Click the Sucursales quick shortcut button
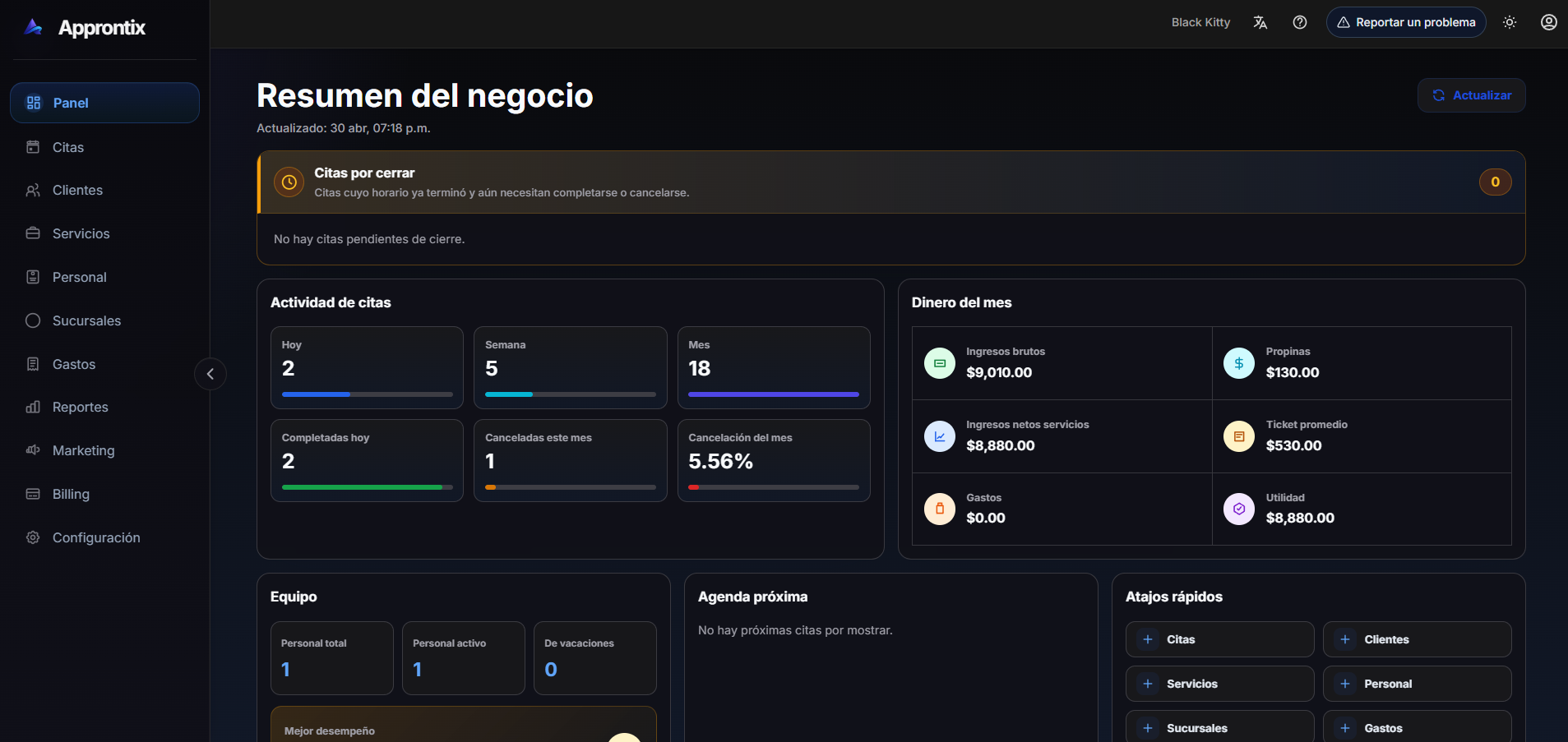The width and height of the screenshot is (1568, 742). tap(1219, 726)
